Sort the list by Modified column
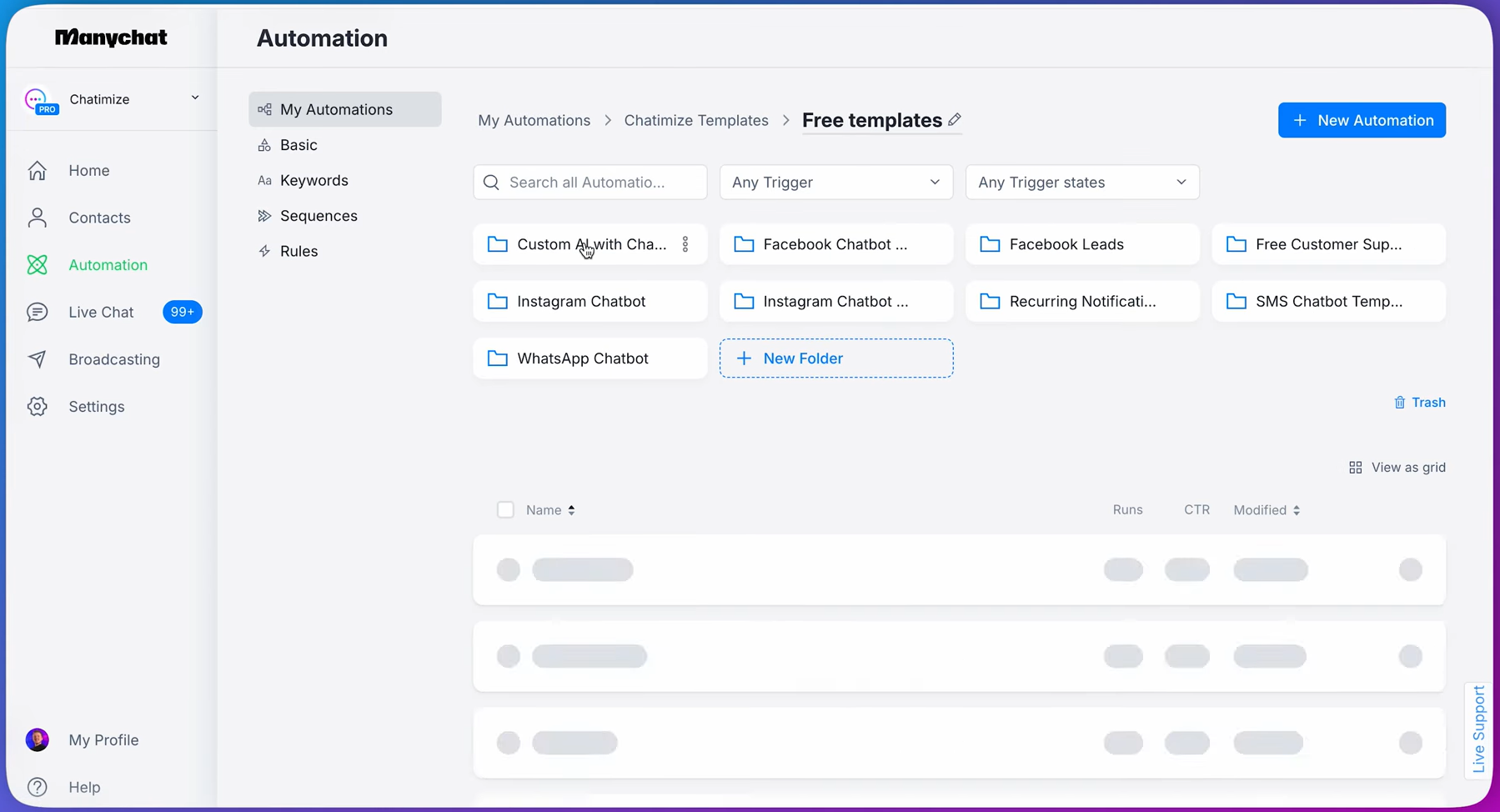This screenshot has height=812, width=1500. (x=1266, y=510)
